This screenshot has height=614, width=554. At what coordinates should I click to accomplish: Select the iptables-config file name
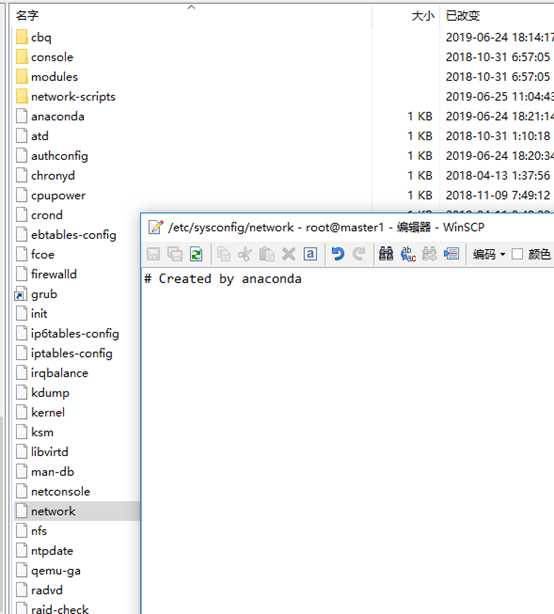72,353
